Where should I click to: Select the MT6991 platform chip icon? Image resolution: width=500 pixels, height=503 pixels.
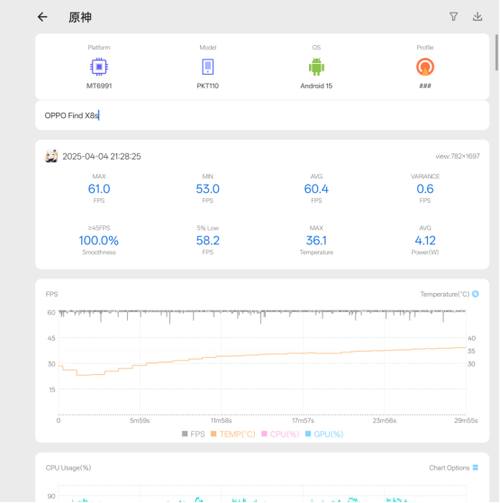click(99, 67)
